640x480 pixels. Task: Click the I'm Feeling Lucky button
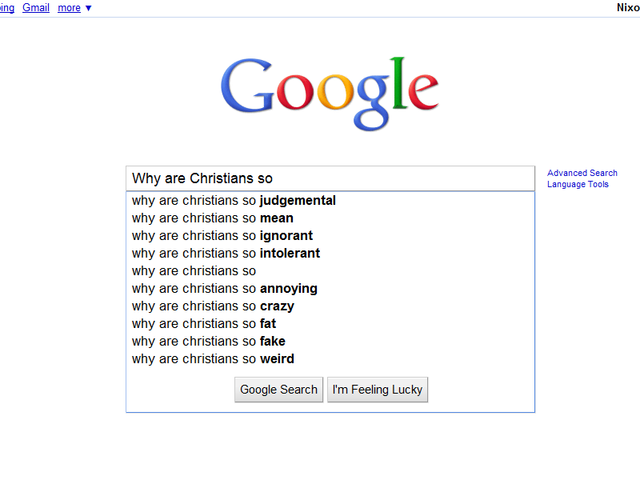click(x=378, y=390)
